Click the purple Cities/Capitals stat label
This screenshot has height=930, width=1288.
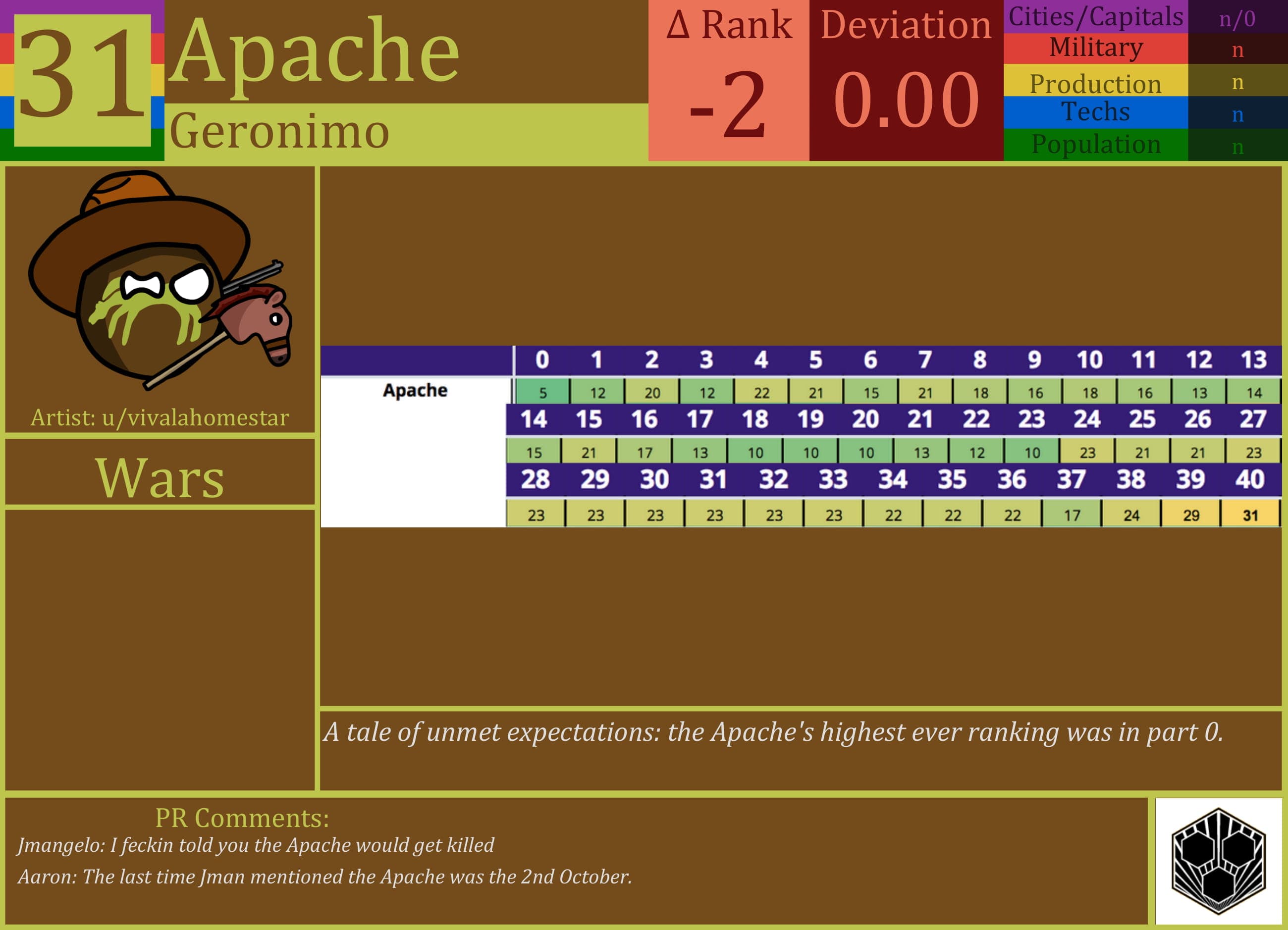[x=1095, y=16]
